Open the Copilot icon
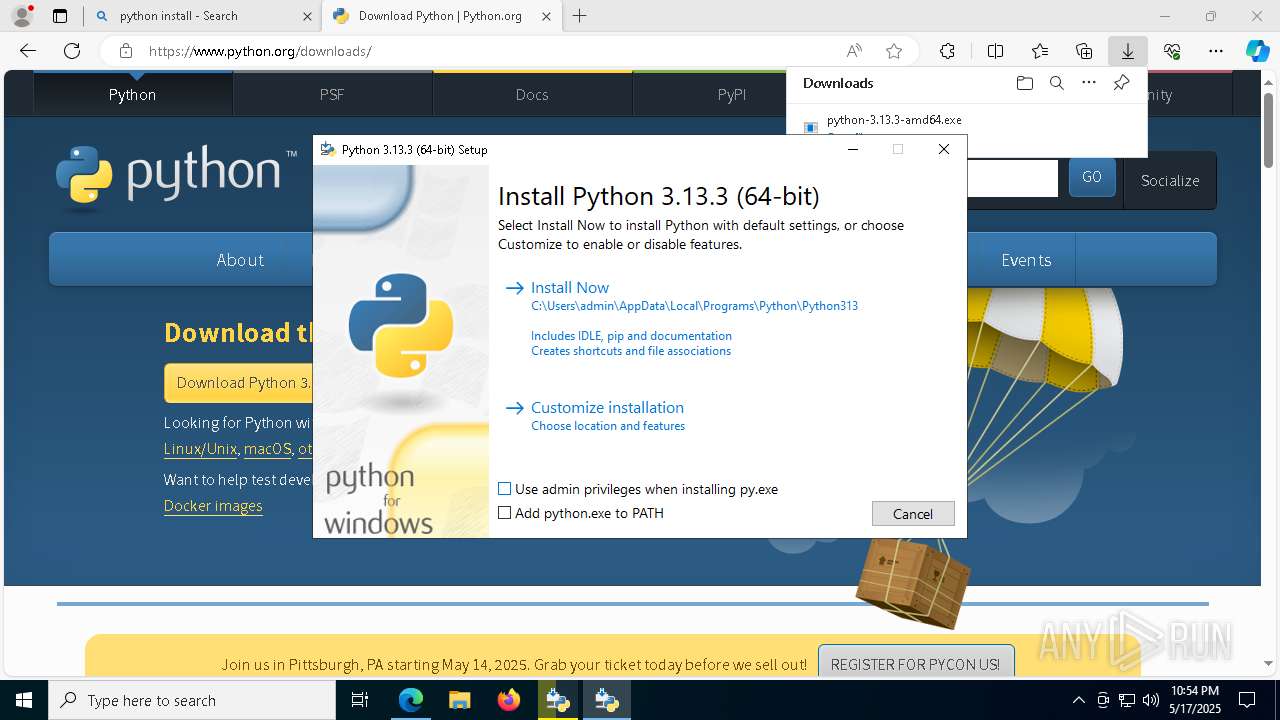 [x=1258, y=51]
